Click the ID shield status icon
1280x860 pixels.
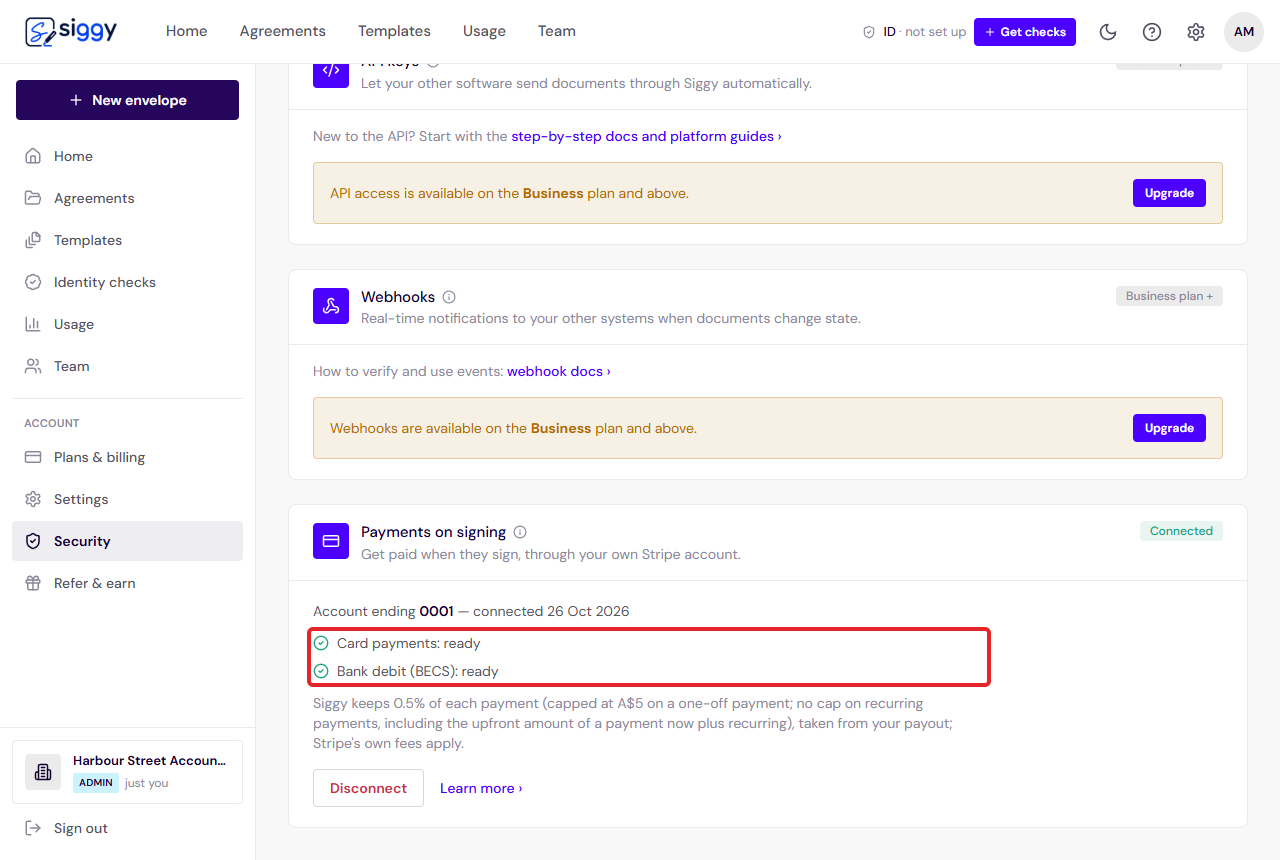pos(869,32)
